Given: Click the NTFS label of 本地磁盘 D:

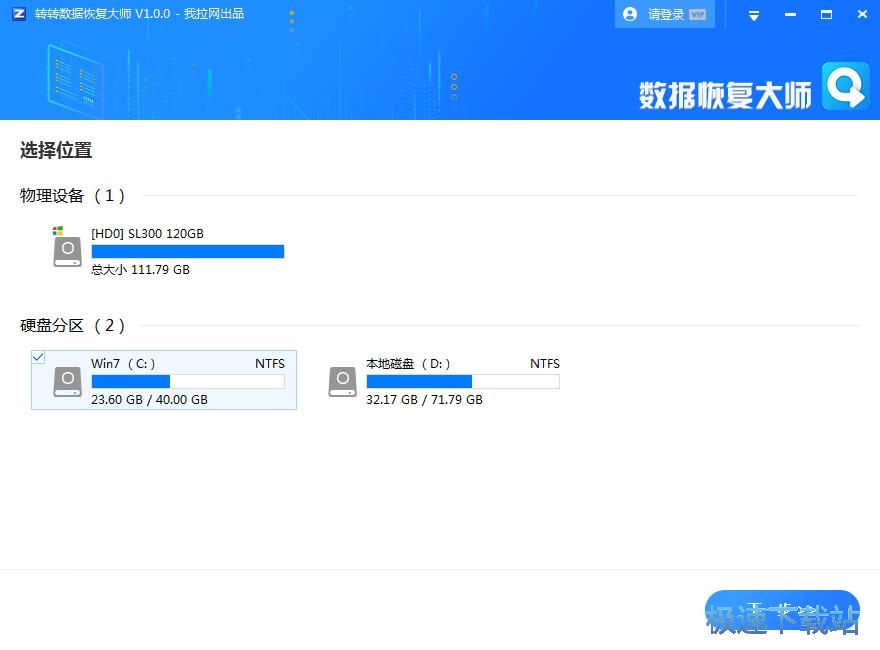Looking at the screenshot, I should [x=545, y=364].
